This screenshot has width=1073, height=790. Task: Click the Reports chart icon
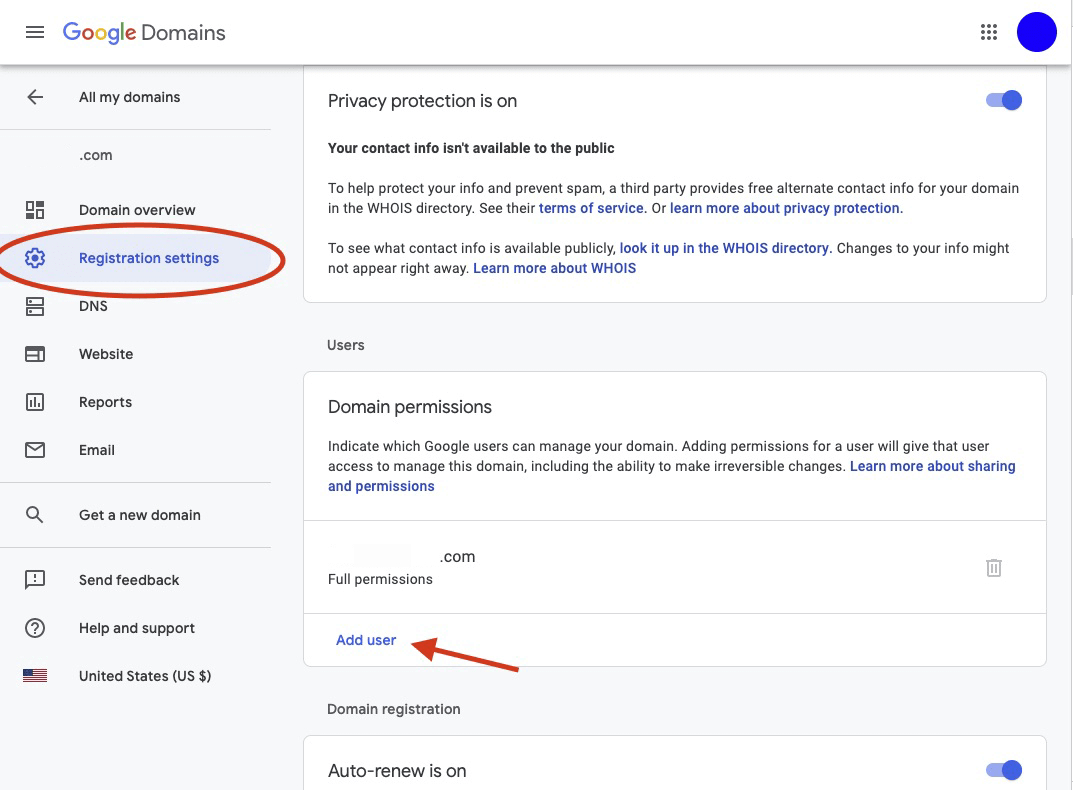point(35,402)
